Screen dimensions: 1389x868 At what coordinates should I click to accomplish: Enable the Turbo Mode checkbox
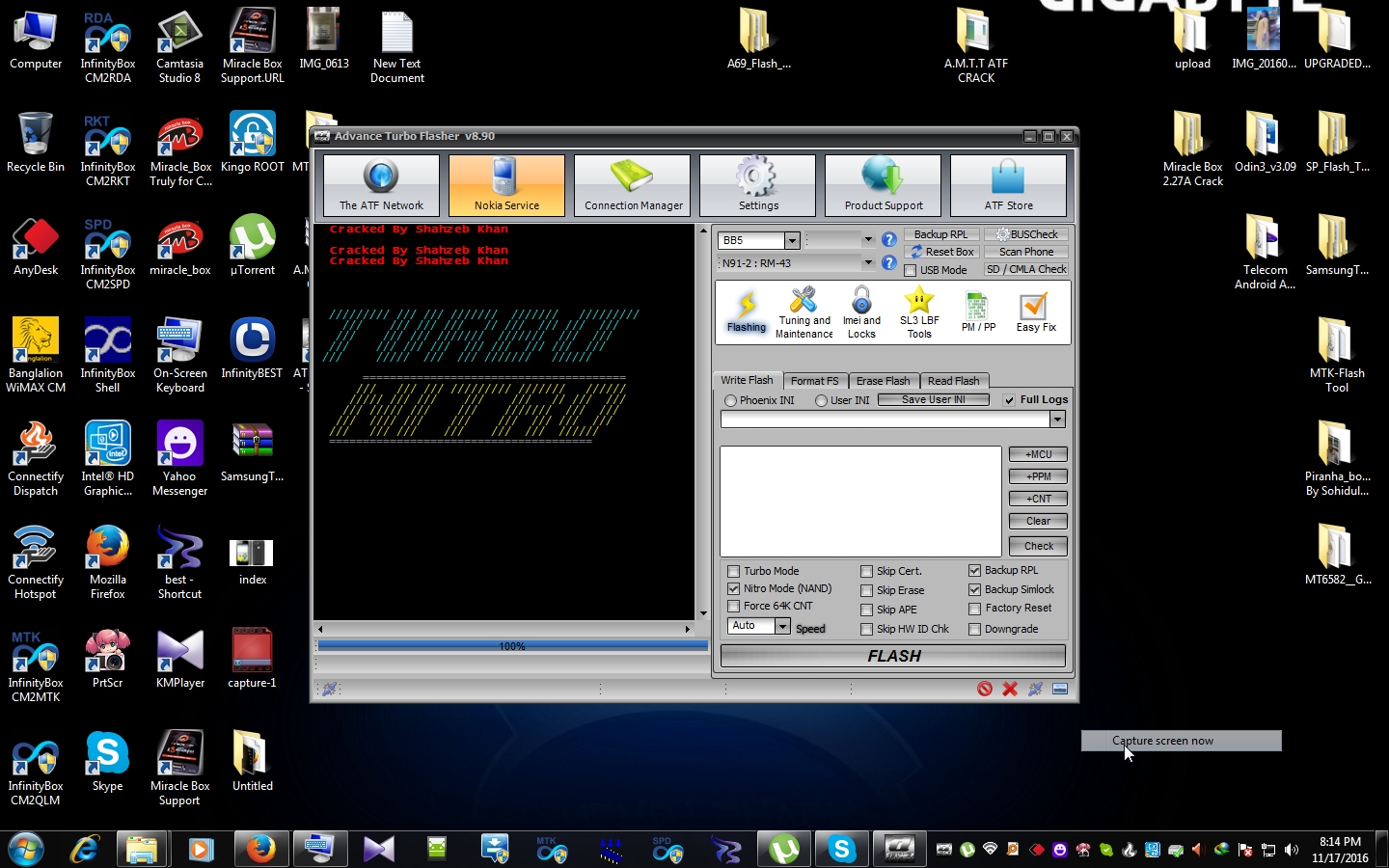pyautogui.click(x=733, y=571)
